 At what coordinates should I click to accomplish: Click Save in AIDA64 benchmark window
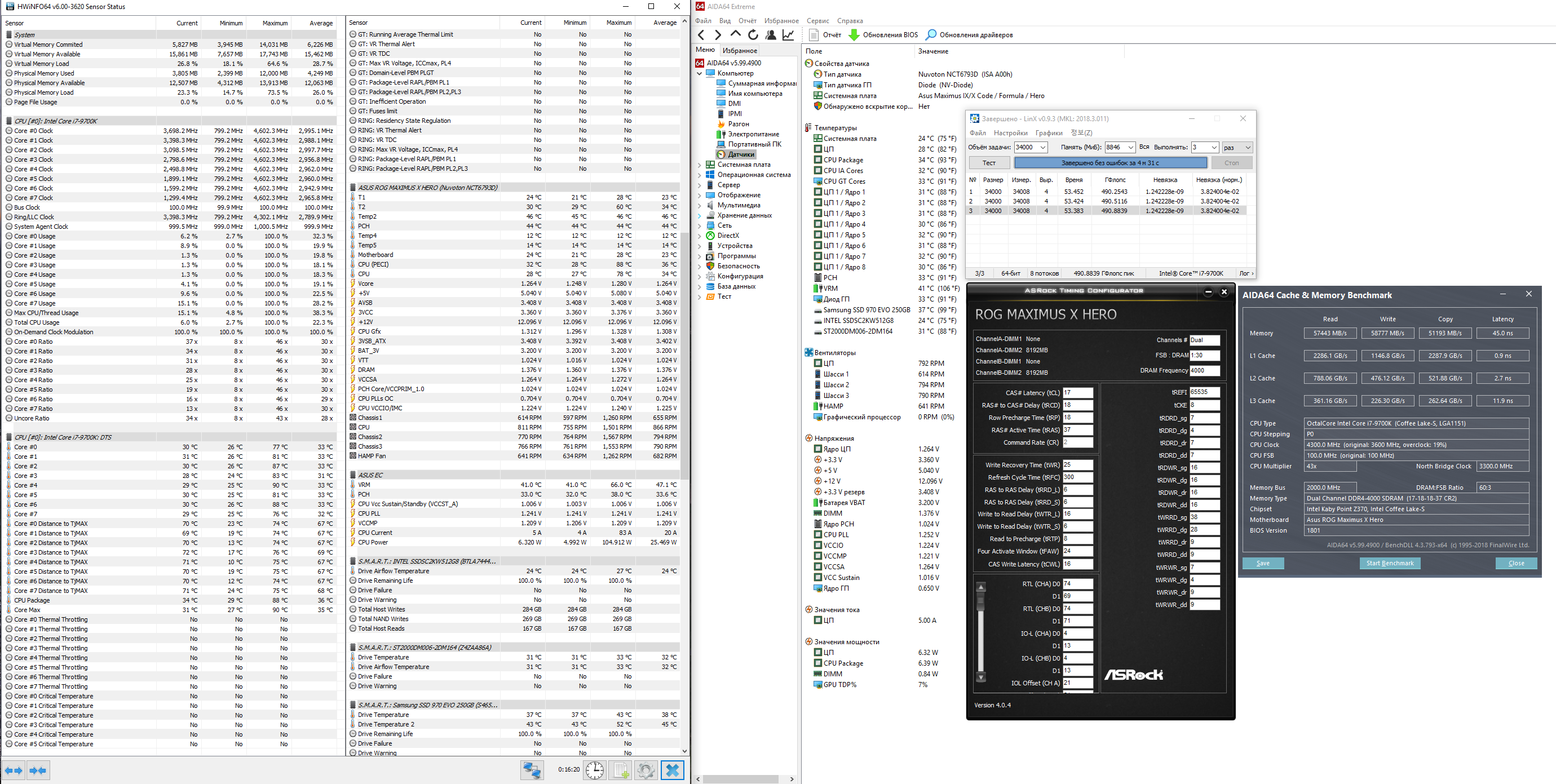point(1262,564)
